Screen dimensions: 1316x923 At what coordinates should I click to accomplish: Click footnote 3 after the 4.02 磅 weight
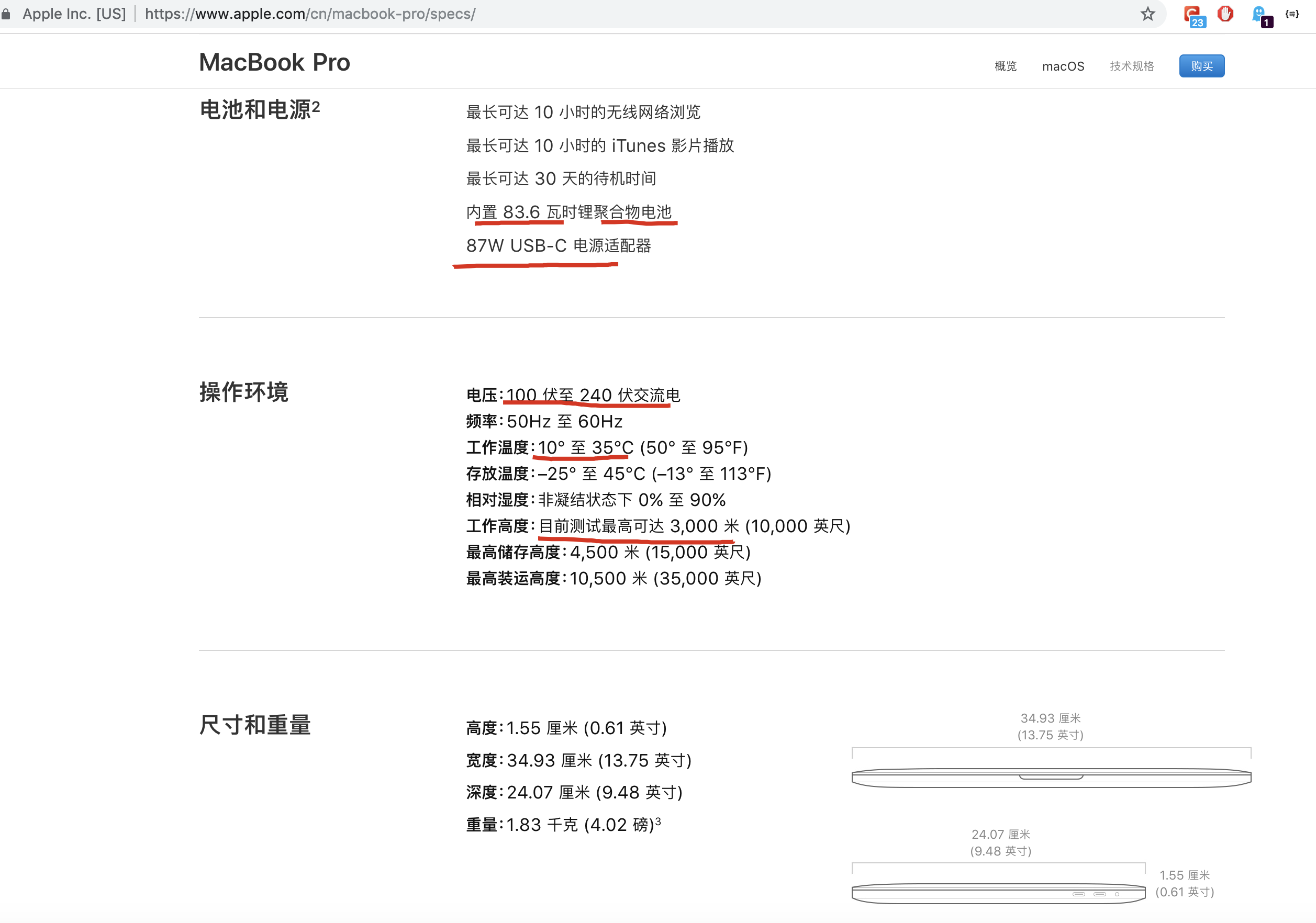658,821
